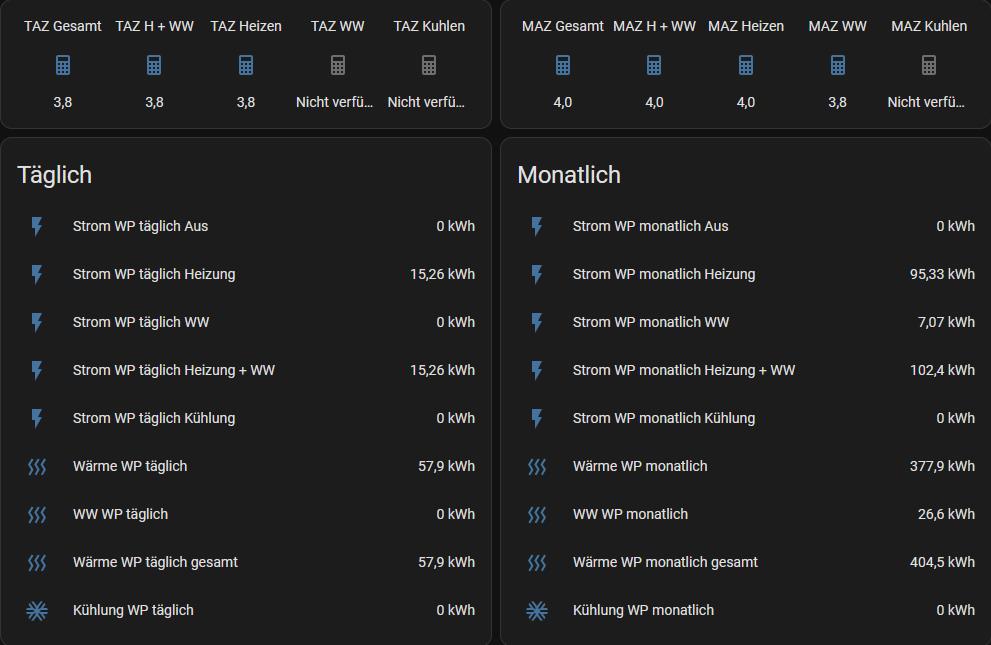Select the TAZ H + WW value 3,8
Viewport: 991px width, 645px height.
tap(154, 102)
